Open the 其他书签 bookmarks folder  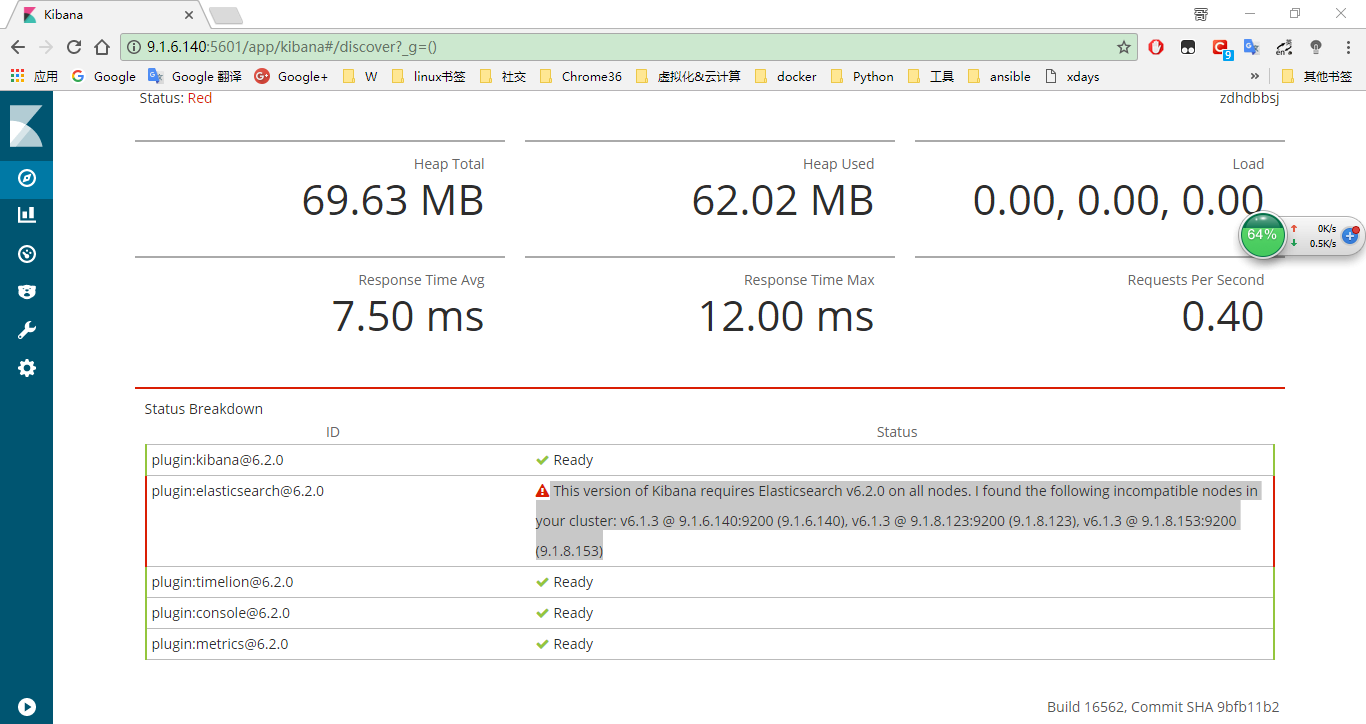pos(1316,76)
